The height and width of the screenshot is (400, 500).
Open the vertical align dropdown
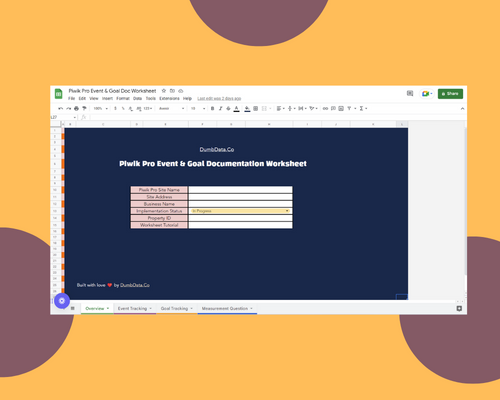pyautogui.click(x=292, y=108)
